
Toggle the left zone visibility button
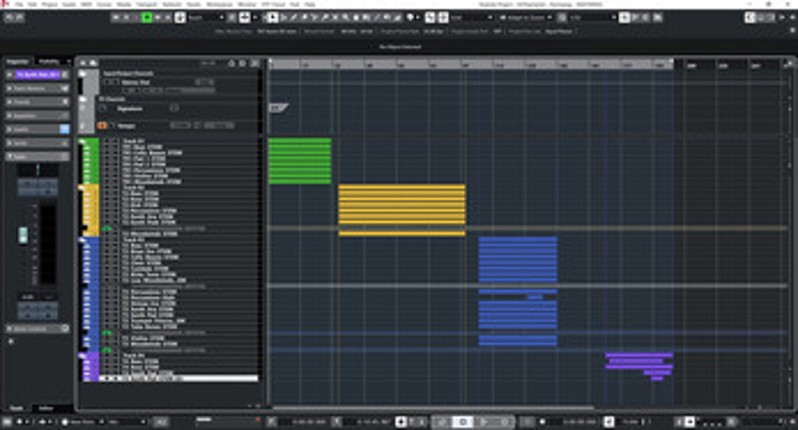(750, 17)
